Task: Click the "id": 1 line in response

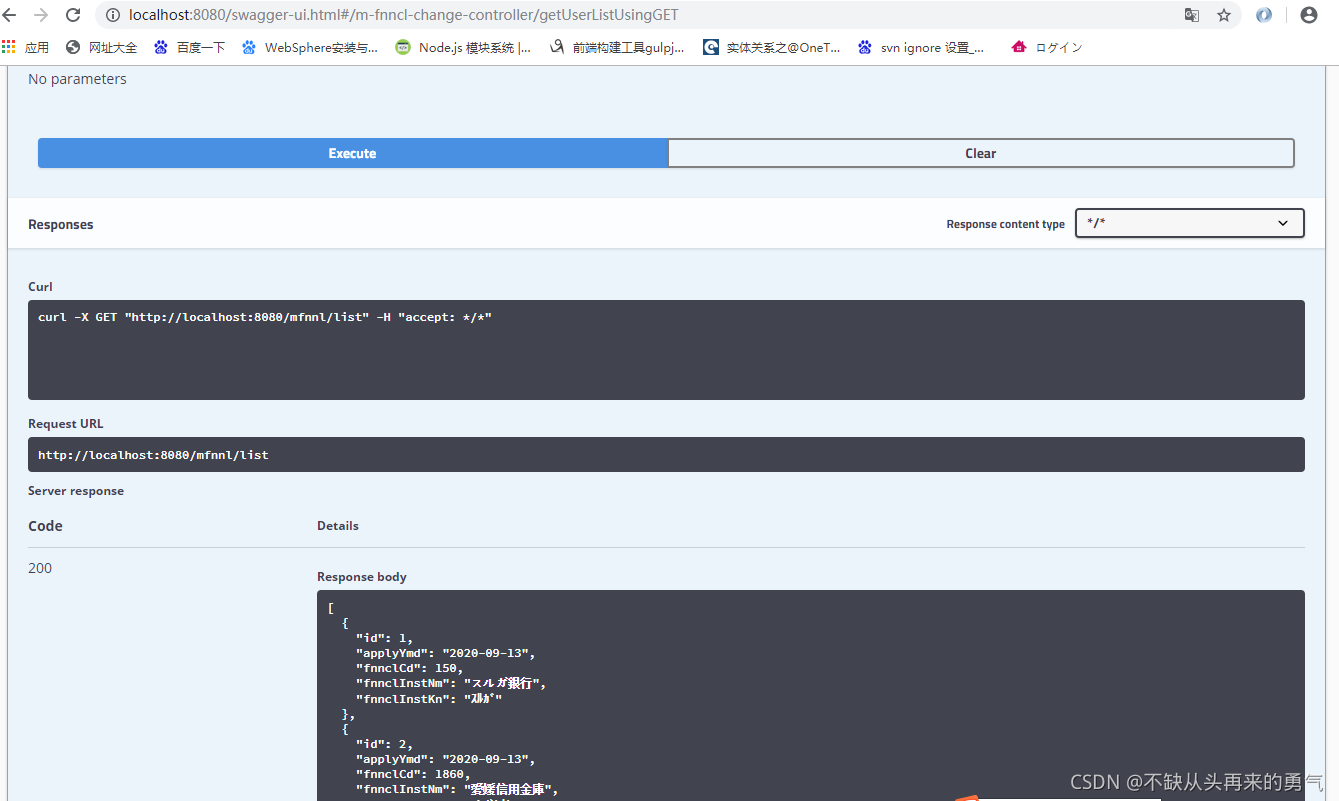Action: [x=384, y=638]
